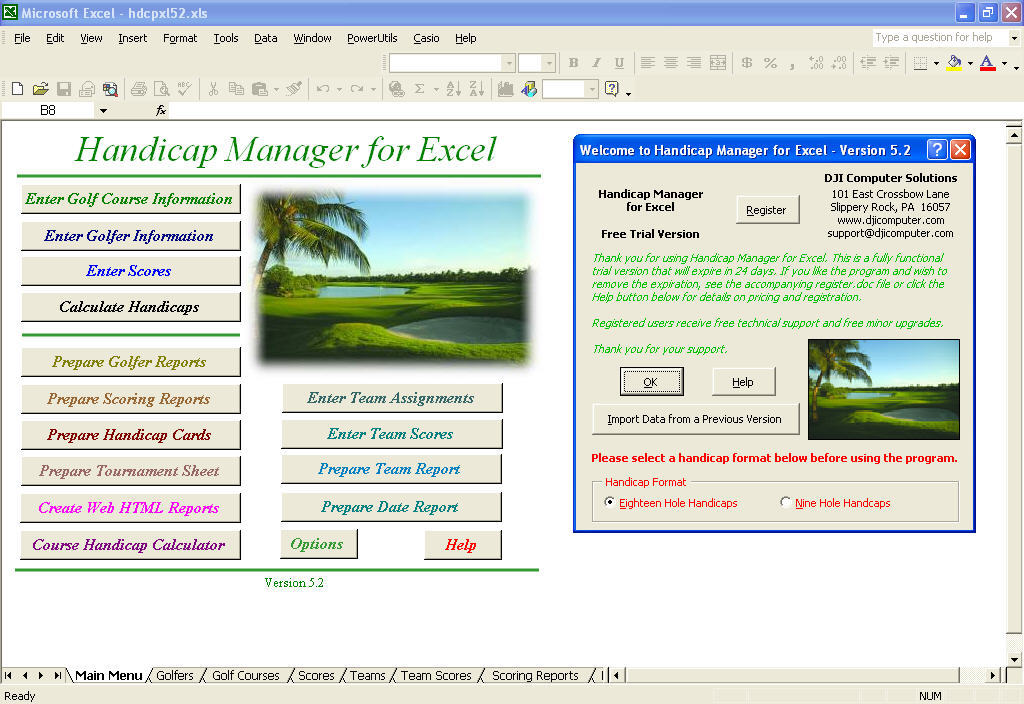Click the Prepare Team Report button
The image size is (1024, 704).
[x=391, y=469]
